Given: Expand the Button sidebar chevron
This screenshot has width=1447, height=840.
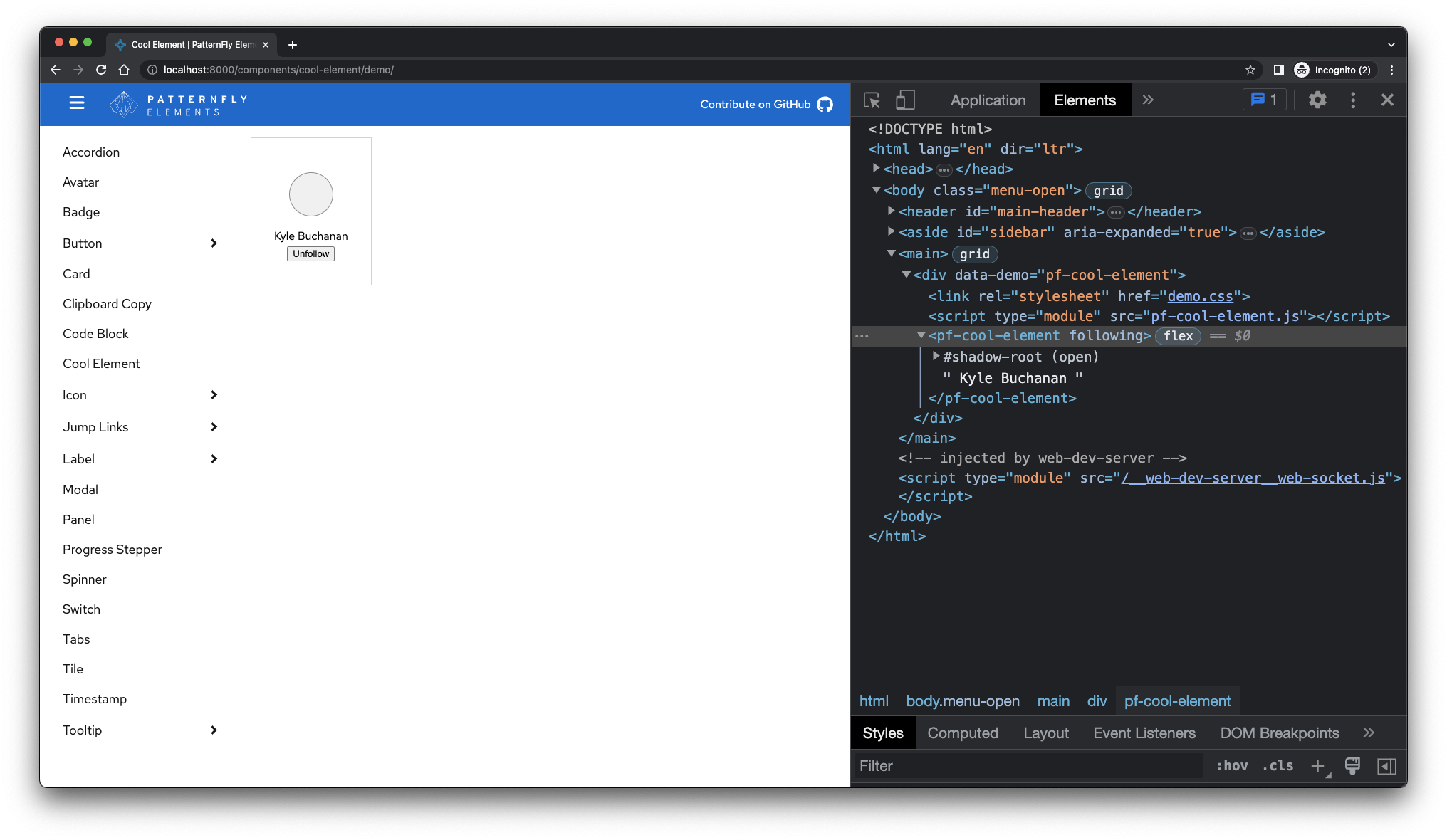Looking at the screenshot, I should pyautogui.click(x=214, y=243).
